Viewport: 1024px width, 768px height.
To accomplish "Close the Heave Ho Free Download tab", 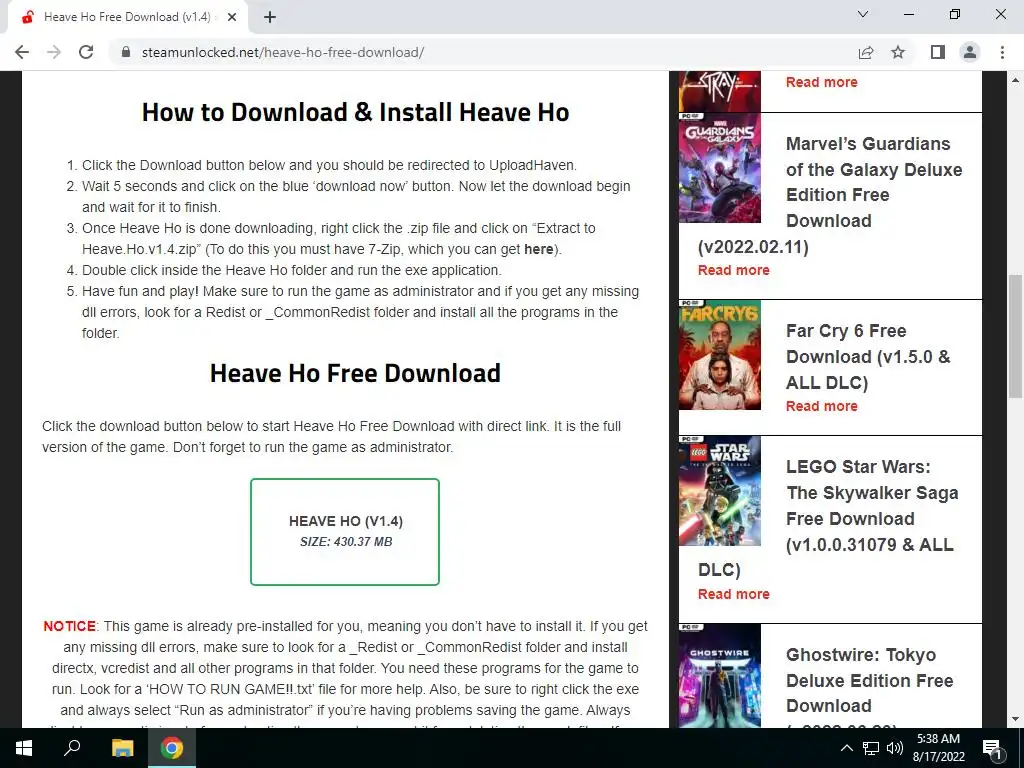I will (232, 17).
